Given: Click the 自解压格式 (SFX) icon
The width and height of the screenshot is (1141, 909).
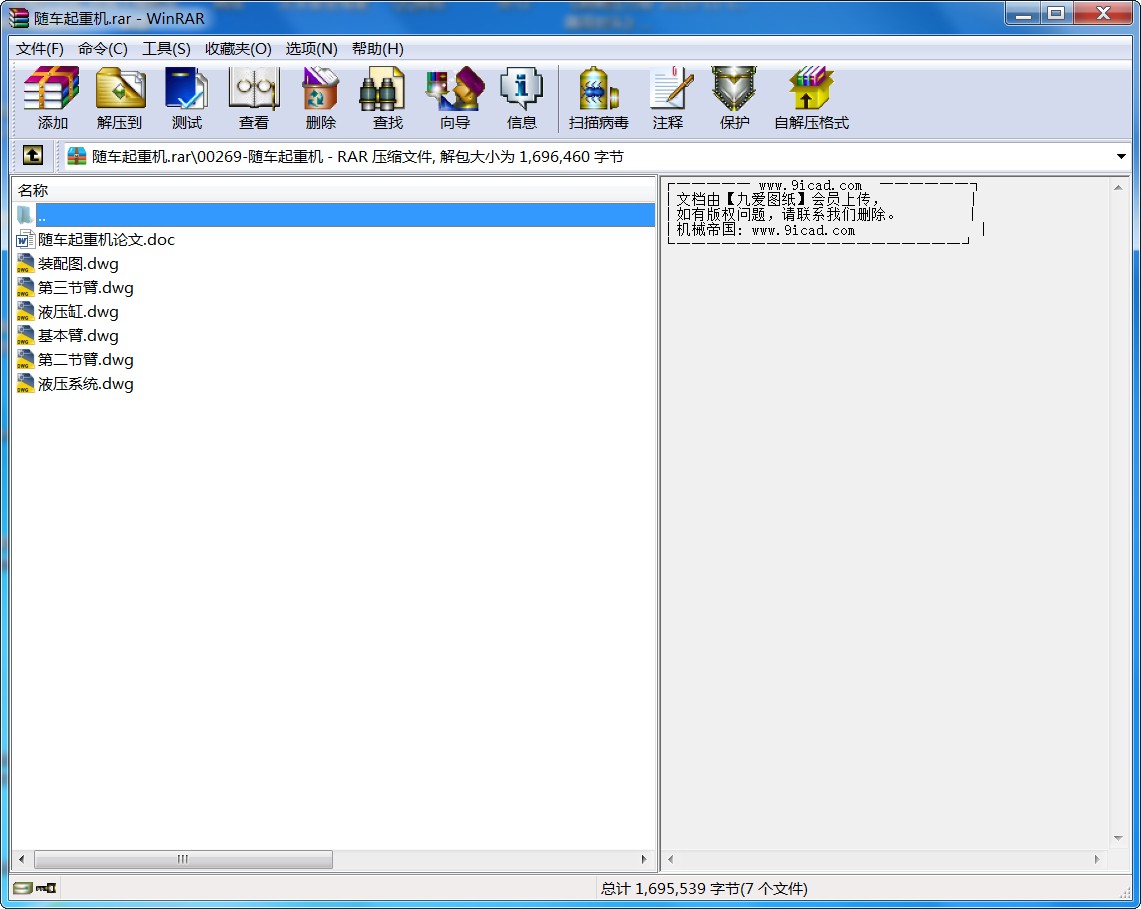Looking at the screenshot, I should [811, 98].
